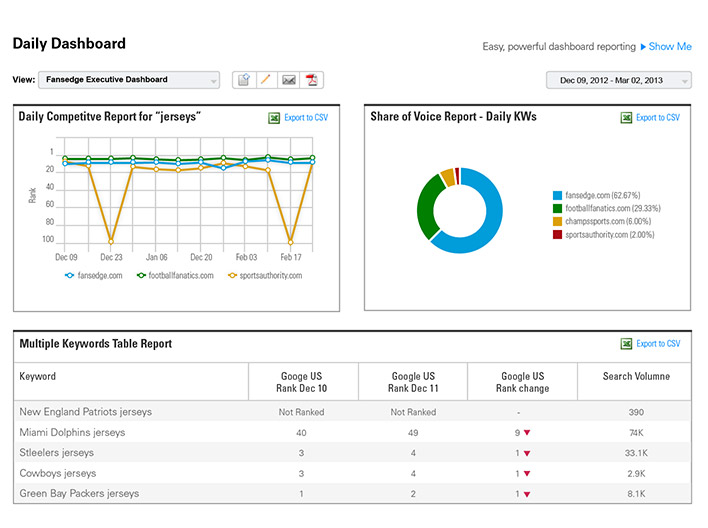Sort table by Search Volumne column header
Screen dimensions: 708x528
[636, 376]
